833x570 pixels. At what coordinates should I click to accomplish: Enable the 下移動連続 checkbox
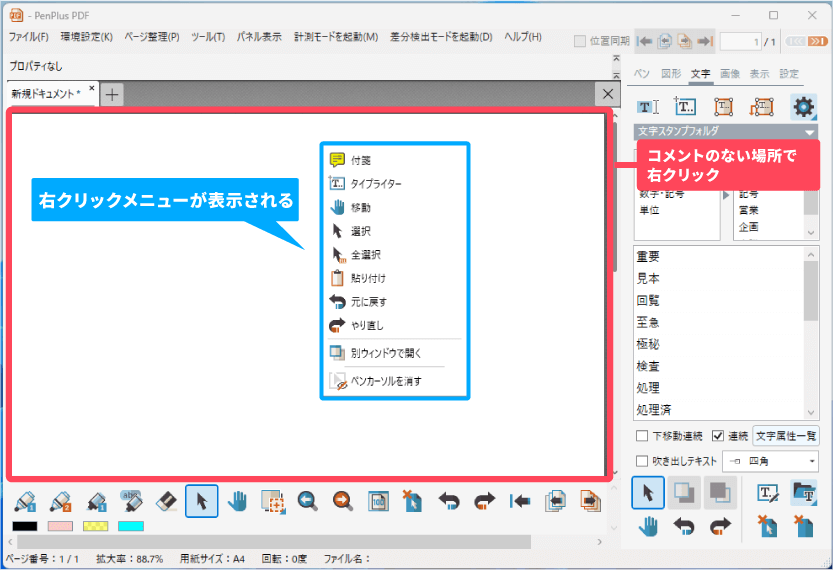tap(642, 436)
